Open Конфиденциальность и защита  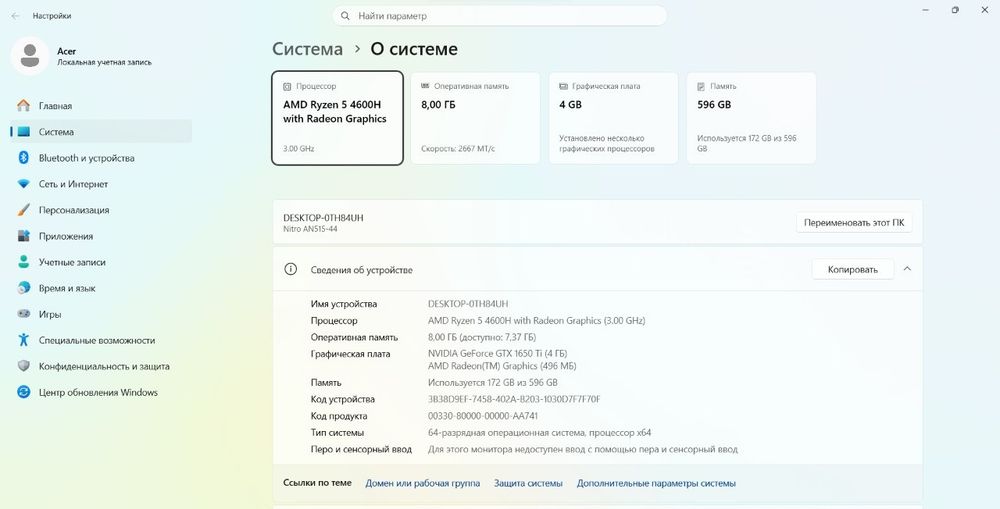point(101,366)
